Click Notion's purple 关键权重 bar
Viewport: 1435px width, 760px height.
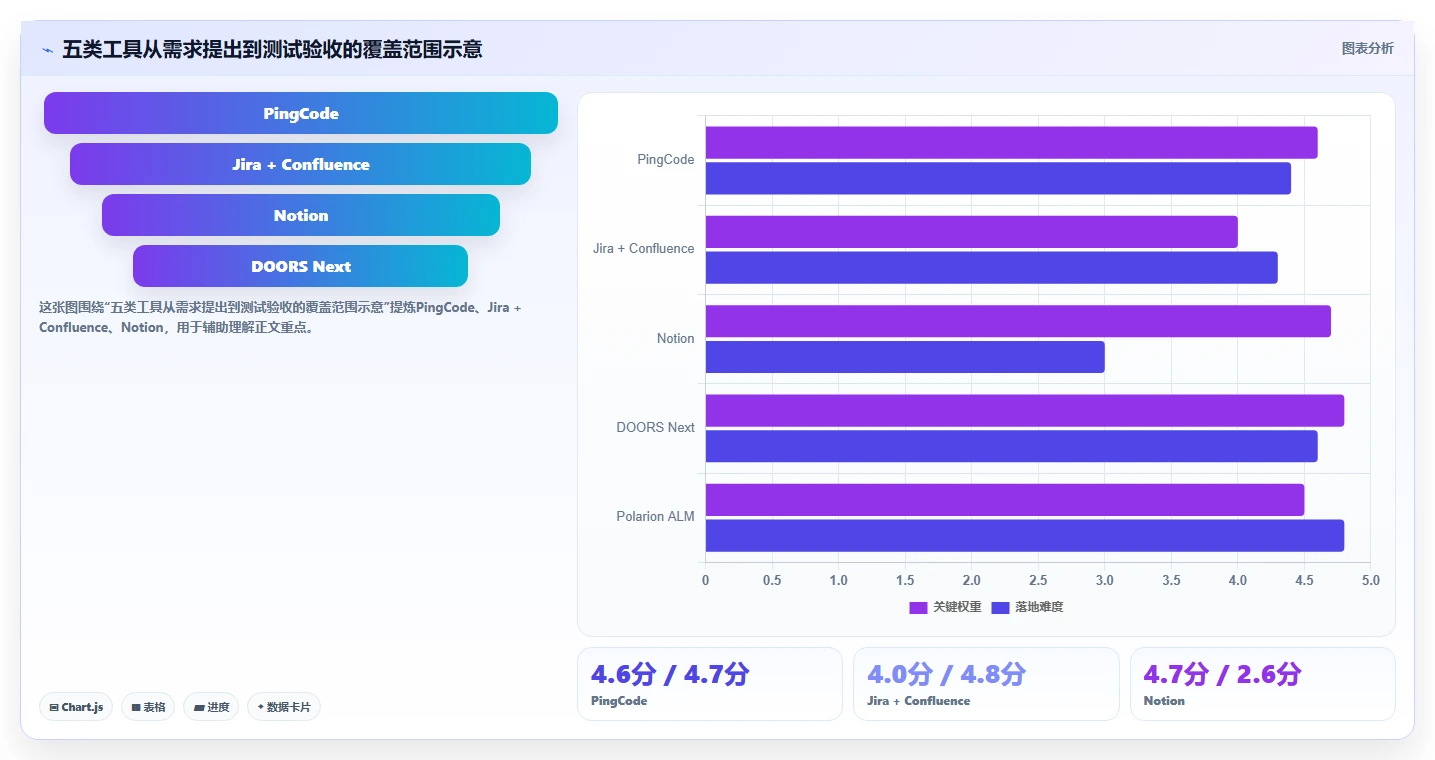coord(1018,321)
